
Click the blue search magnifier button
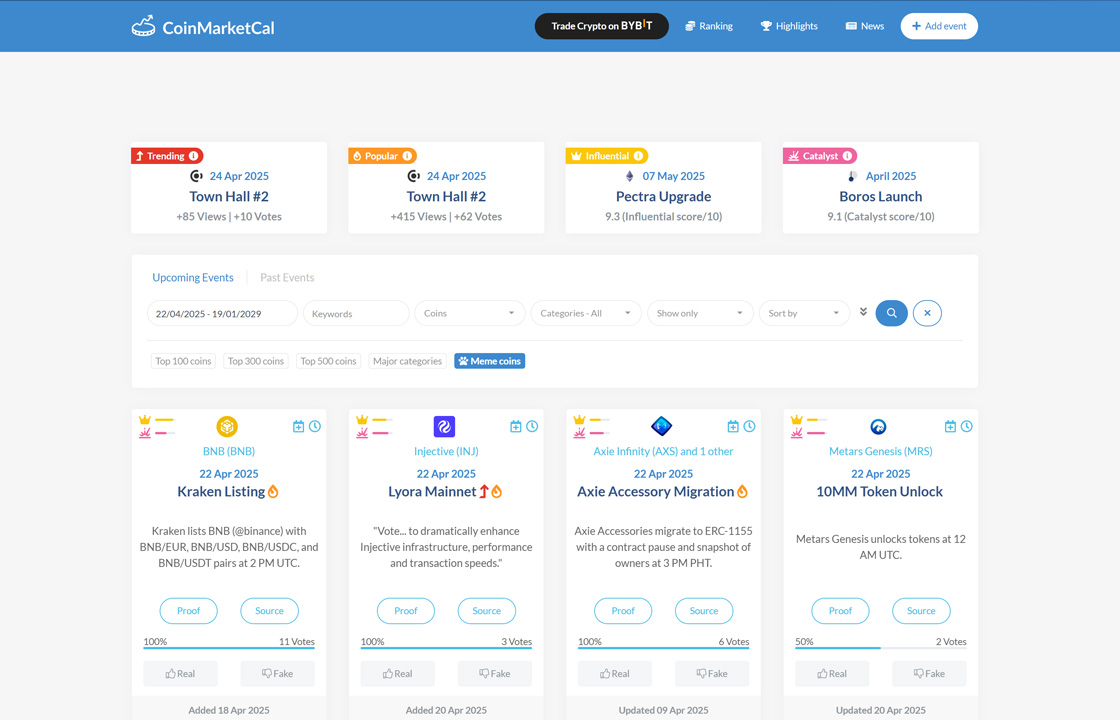click(x=891, y=313)
